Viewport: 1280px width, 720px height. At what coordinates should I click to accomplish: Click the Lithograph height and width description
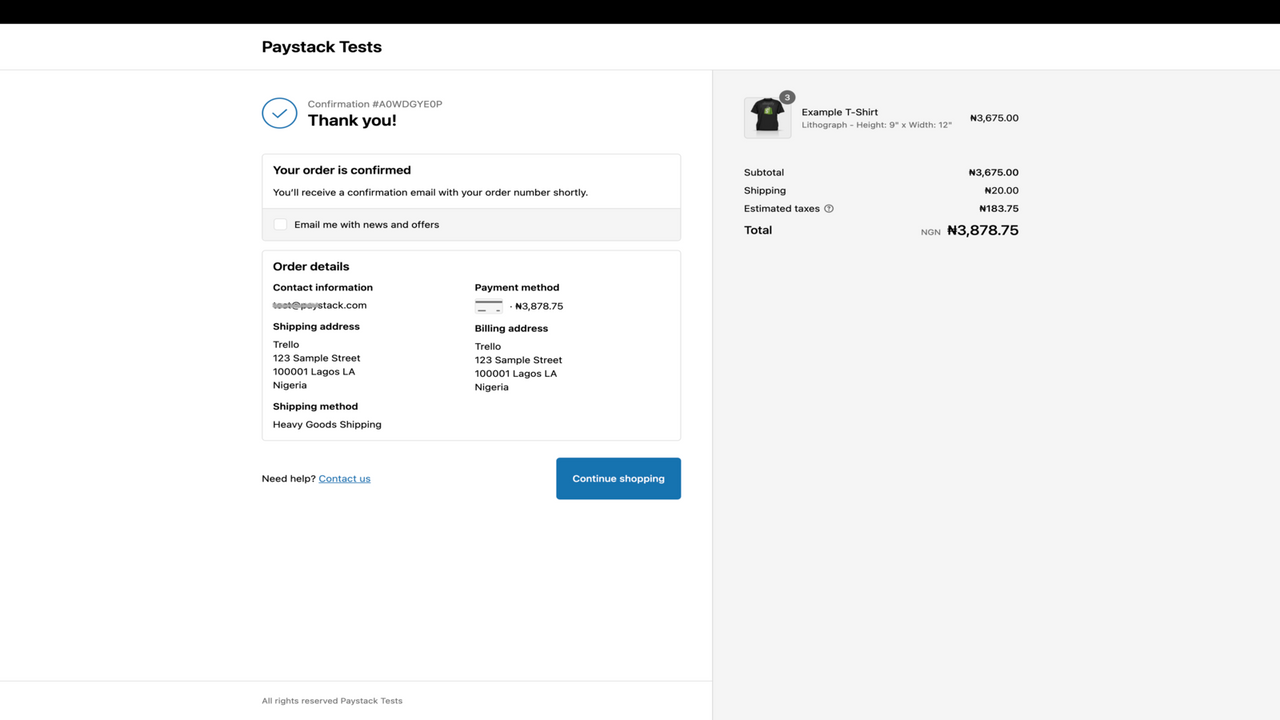point(877,125)
